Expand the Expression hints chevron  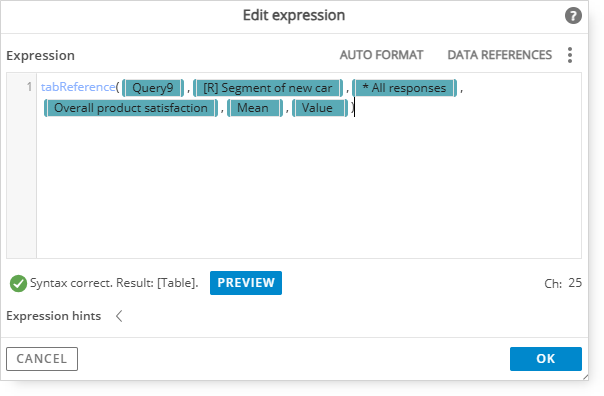pyautogui.click(x=119, y=316)
